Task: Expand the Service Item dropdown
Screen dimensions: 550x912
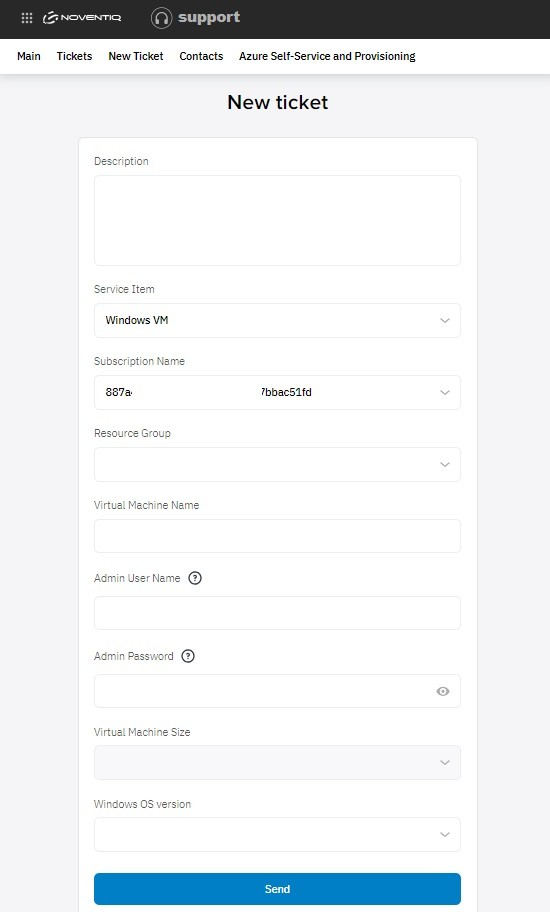Action: point(277,320)
